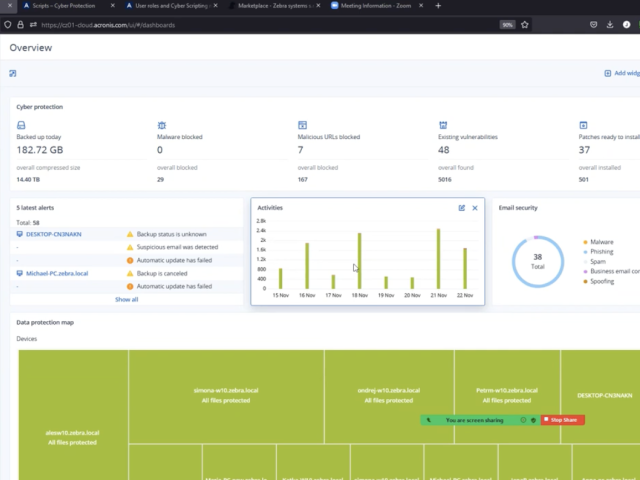Close the Scripts - Cyber Protection tab
The height and width of the screenshot is (480, 640).
113,6
